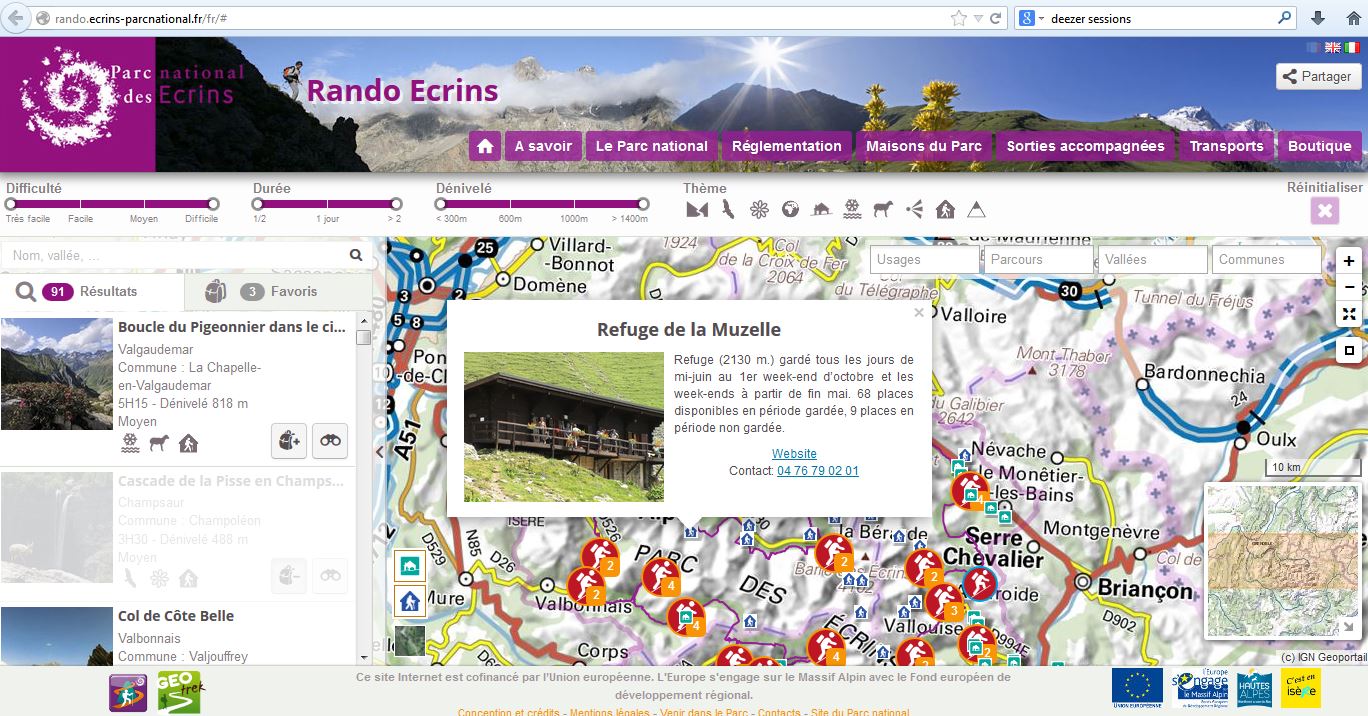The image size is (1368, 716).
Task: Open the Réglementation menu item
Action: 786,146
